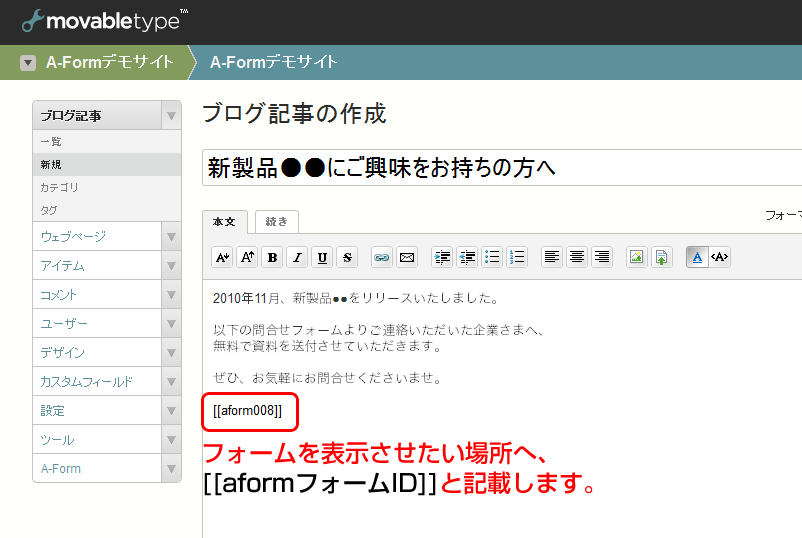Click the insert file upload icon

pos(661,257)
